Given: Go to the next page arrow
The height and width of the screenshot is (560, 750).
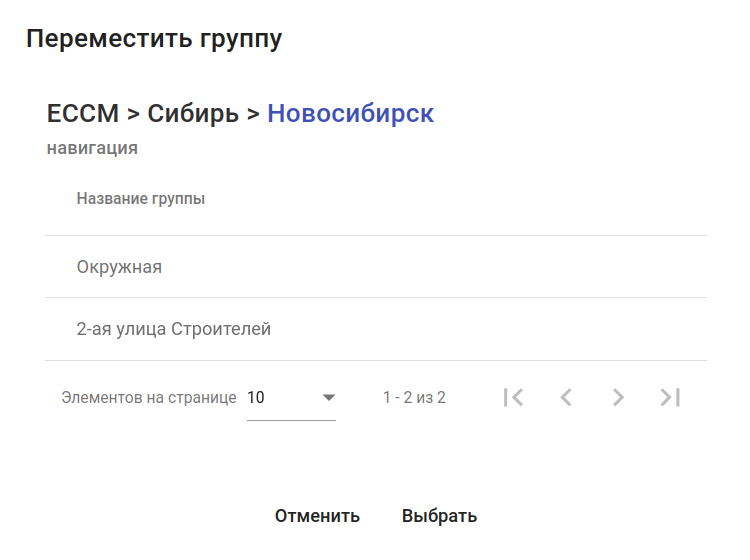Looking at the screenshot, I should point(618,397).
